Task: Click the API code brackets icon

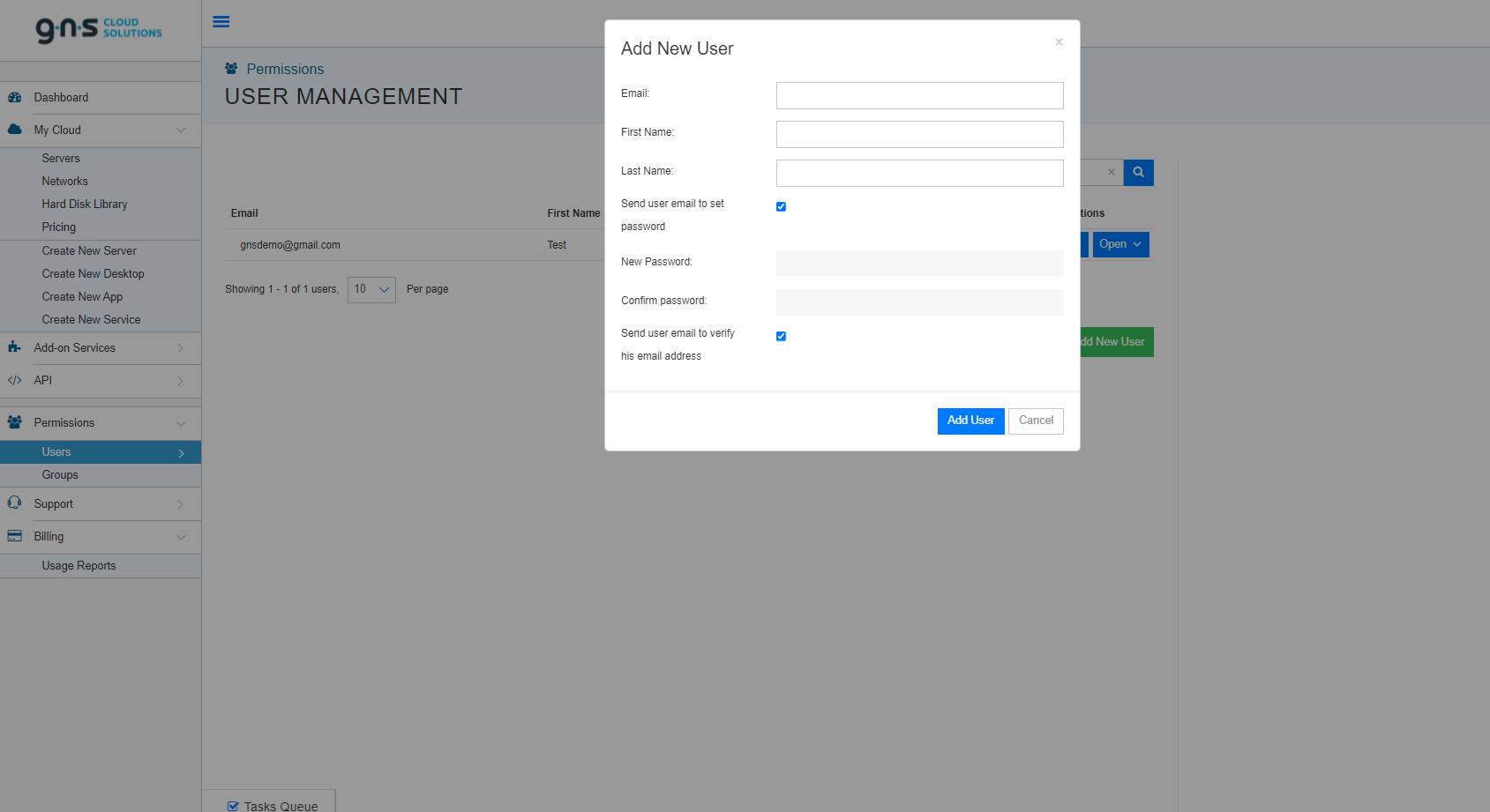Action: pos(15,380)
